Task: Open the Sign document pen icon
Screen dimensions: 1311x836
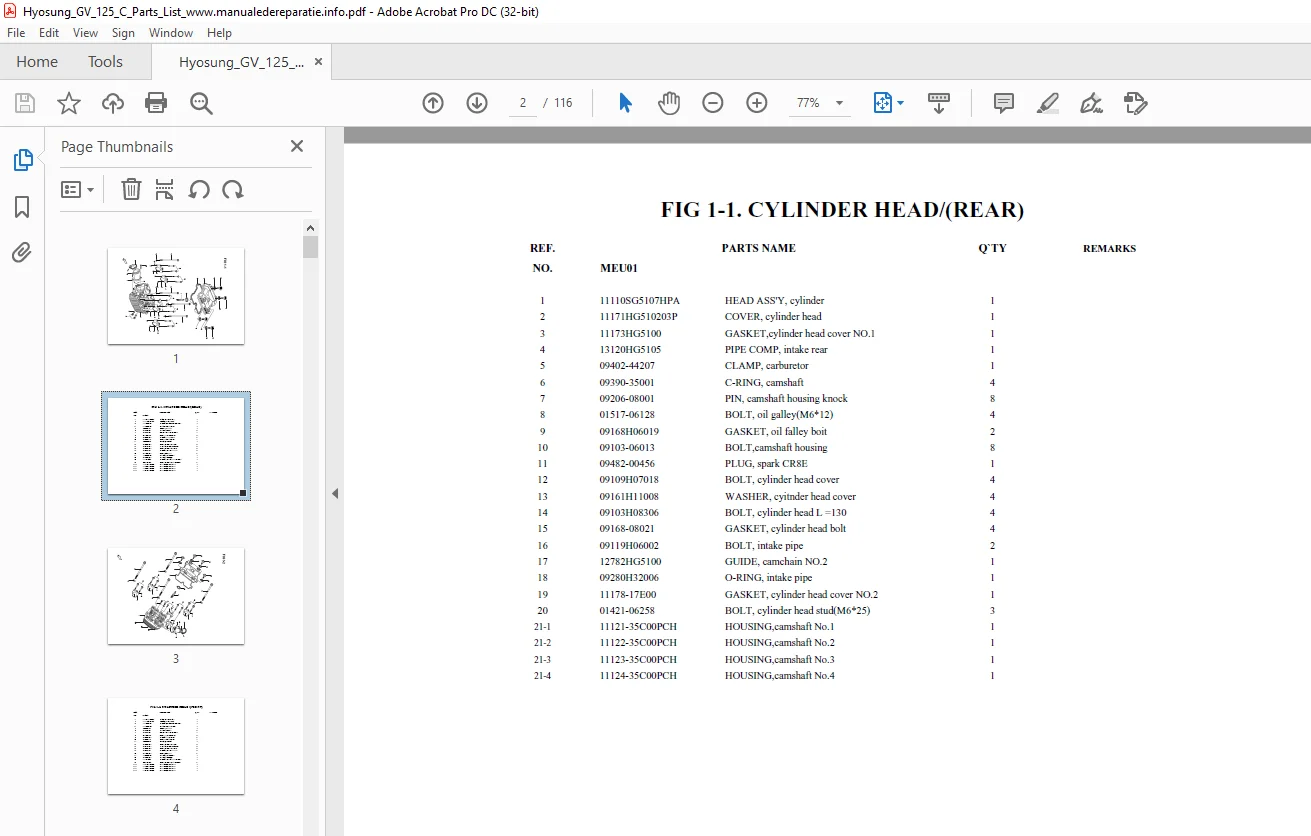Action: [x=1091, y=103]
